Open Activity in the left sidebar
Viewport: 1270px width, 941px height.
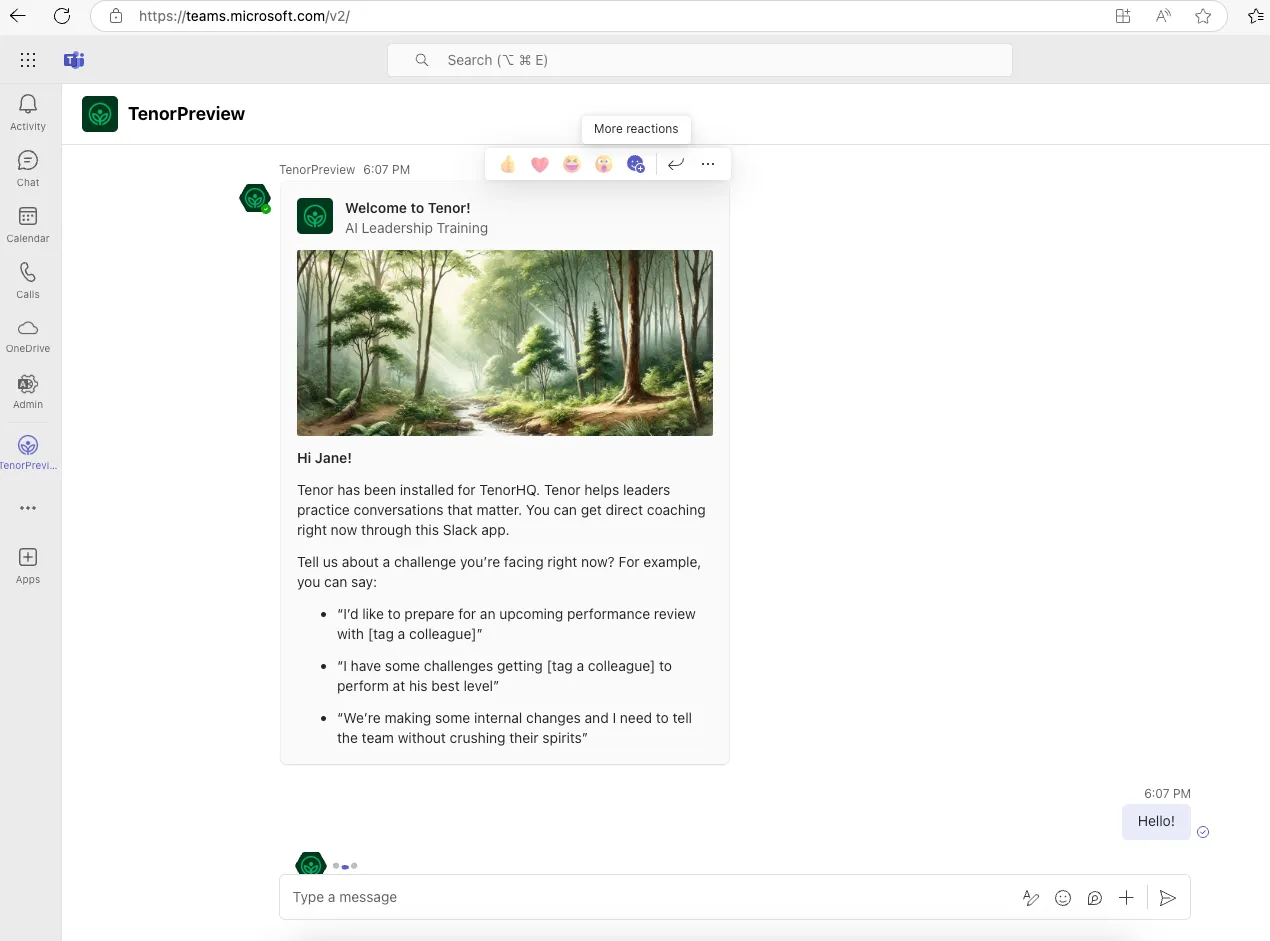(28, 112)
